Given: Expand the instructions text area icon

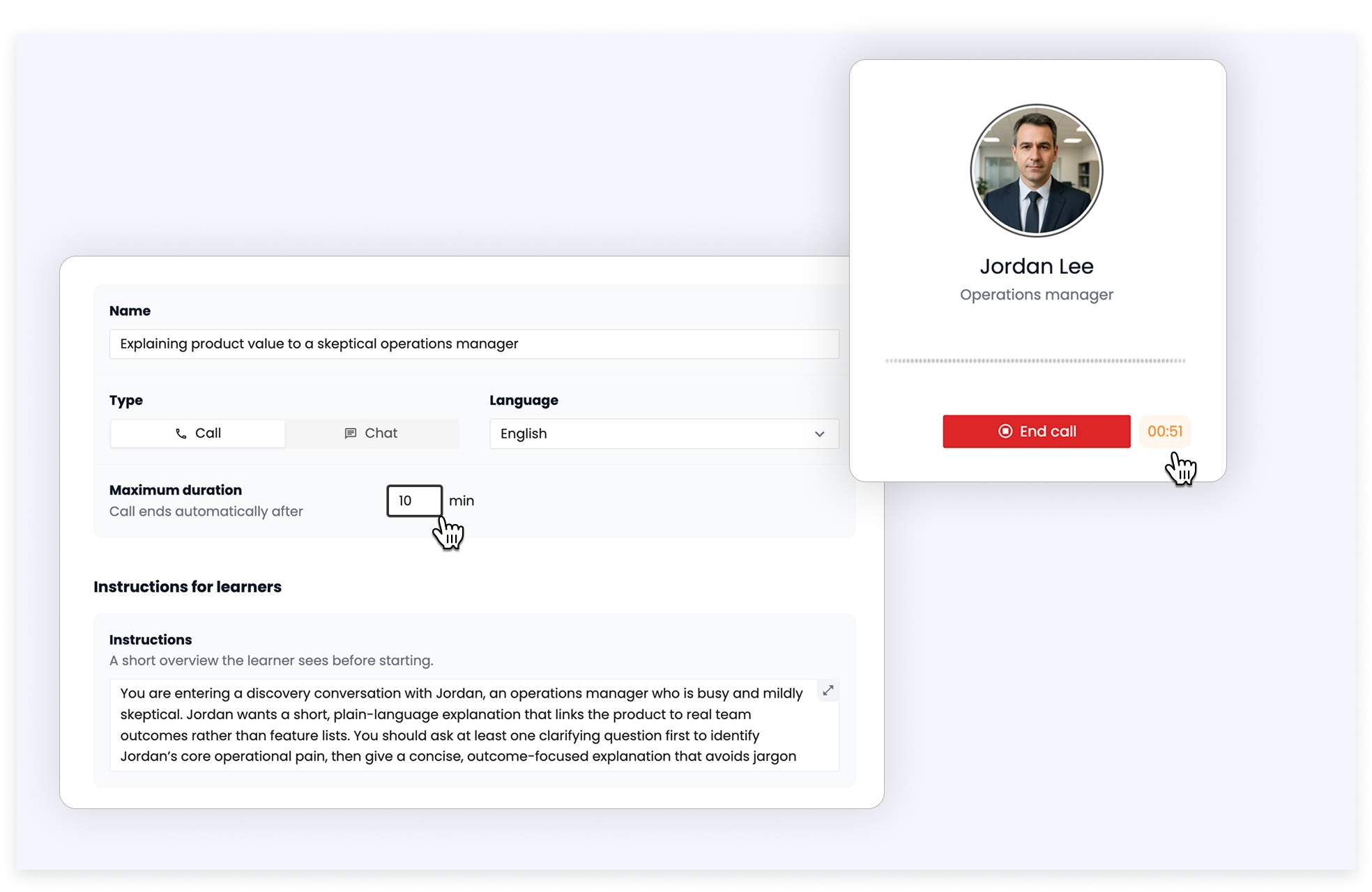Looking at the screenshot, I should click(828, 691).
